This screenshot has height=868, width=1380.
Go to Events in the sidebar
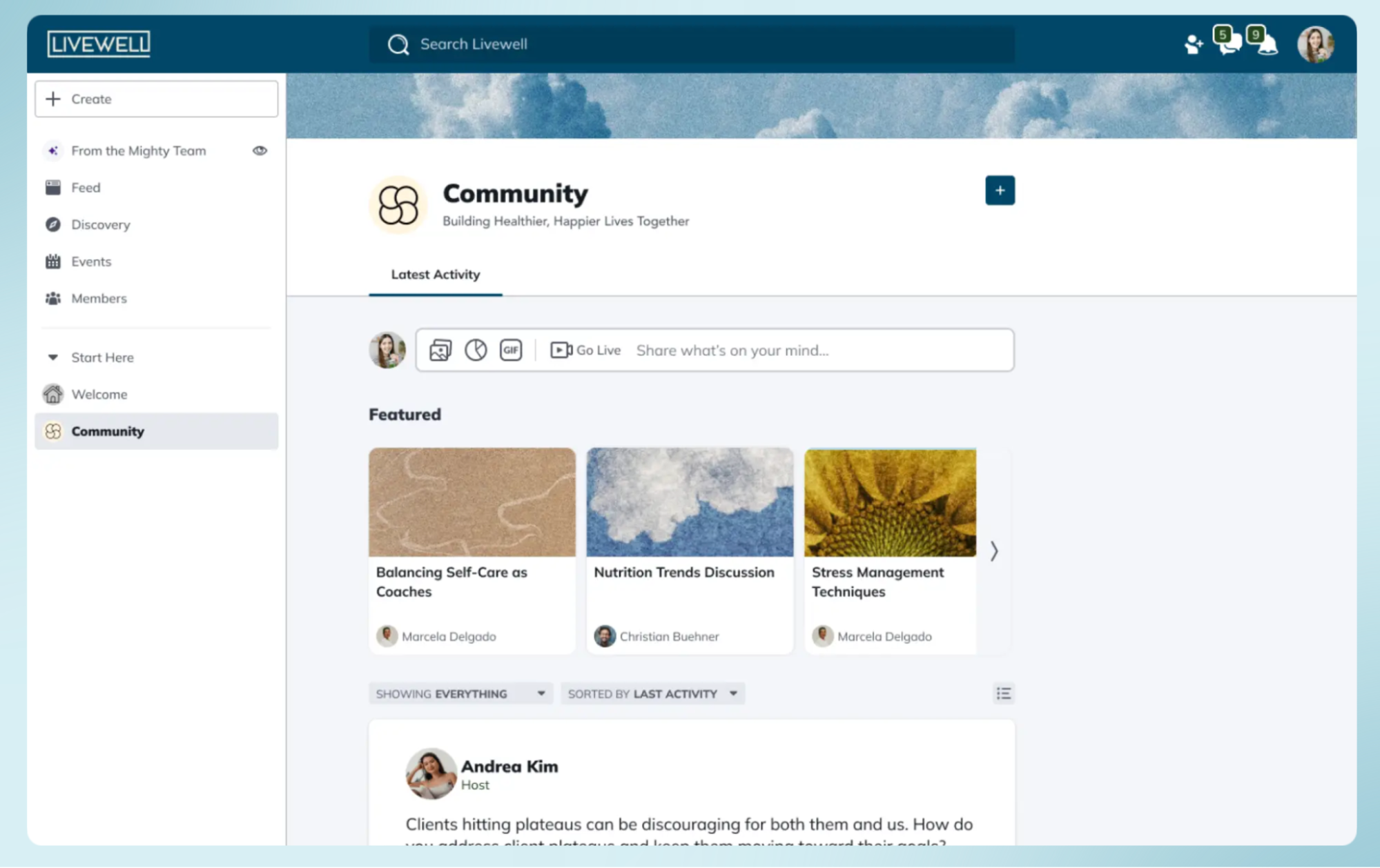(x=91, y=262)
